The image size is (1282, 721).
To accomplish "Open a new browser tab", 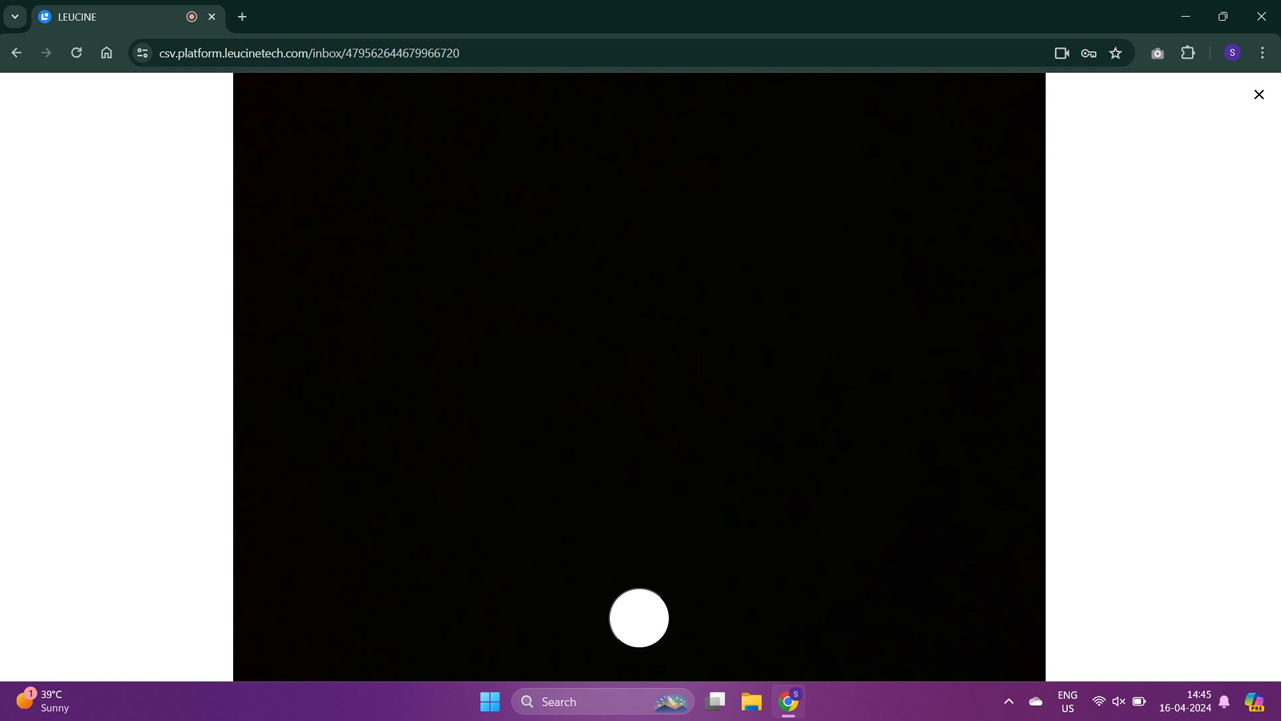I will point(242,17).
